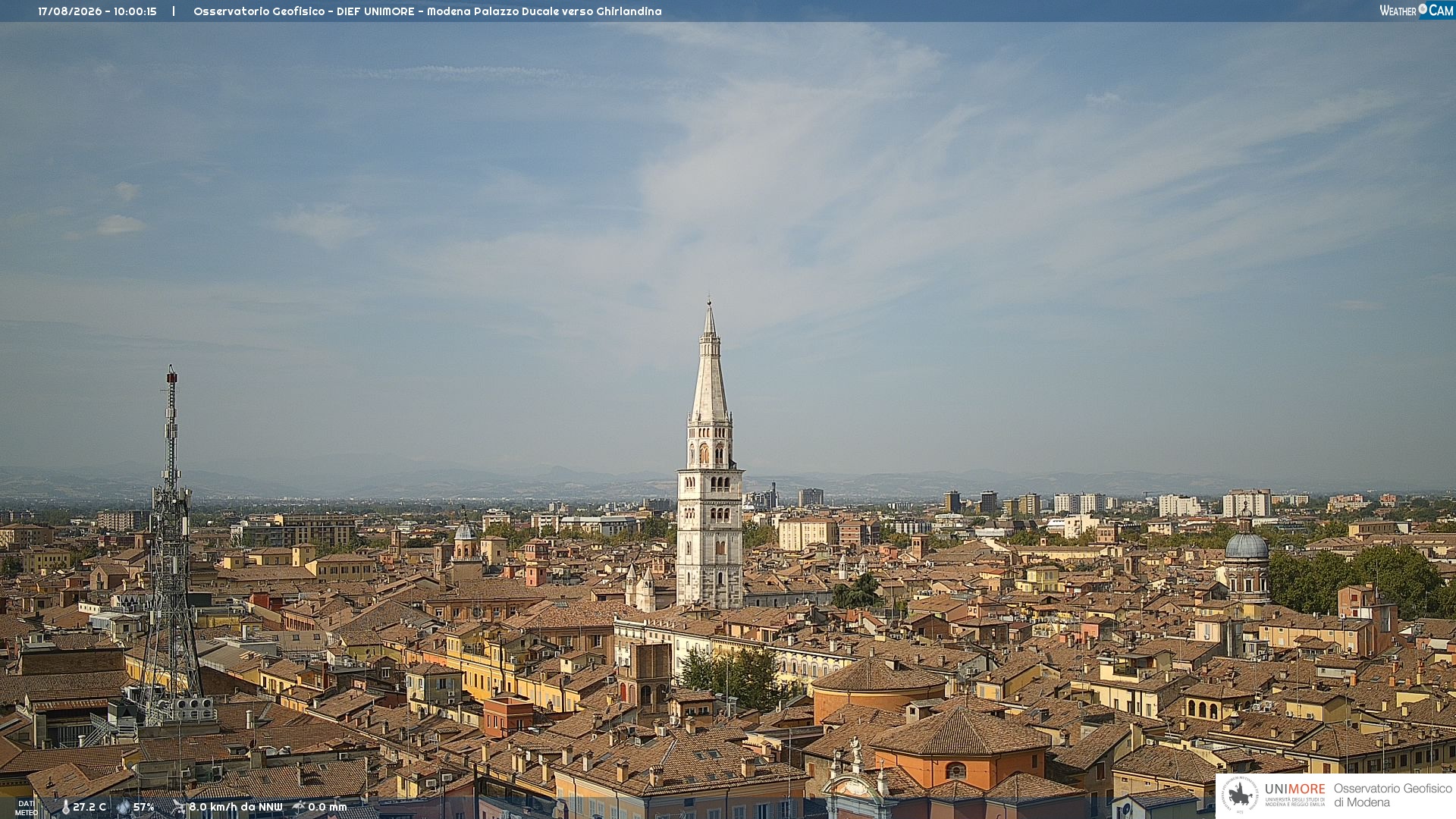Click the 0.0 mm rainfall value
1456x819 pixels.
[328, 807]
